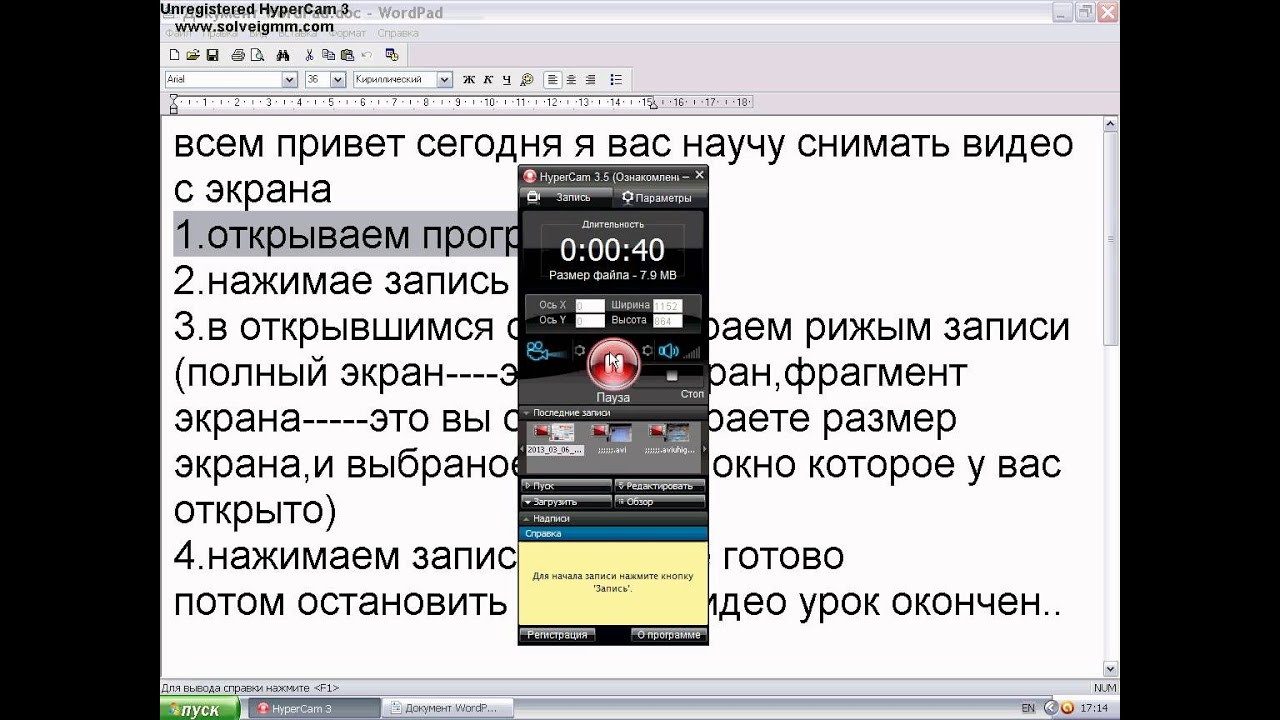Open the font color palette icon
Screen dimensions: 1280x720
(x=526, y=79)
